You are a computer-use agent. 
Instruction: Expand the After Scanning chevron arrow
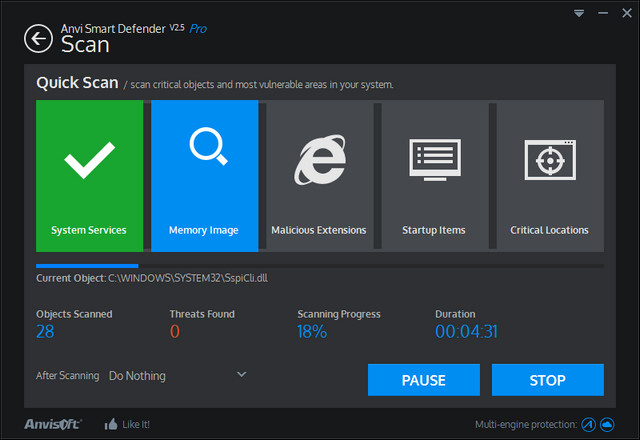point(242,374)
